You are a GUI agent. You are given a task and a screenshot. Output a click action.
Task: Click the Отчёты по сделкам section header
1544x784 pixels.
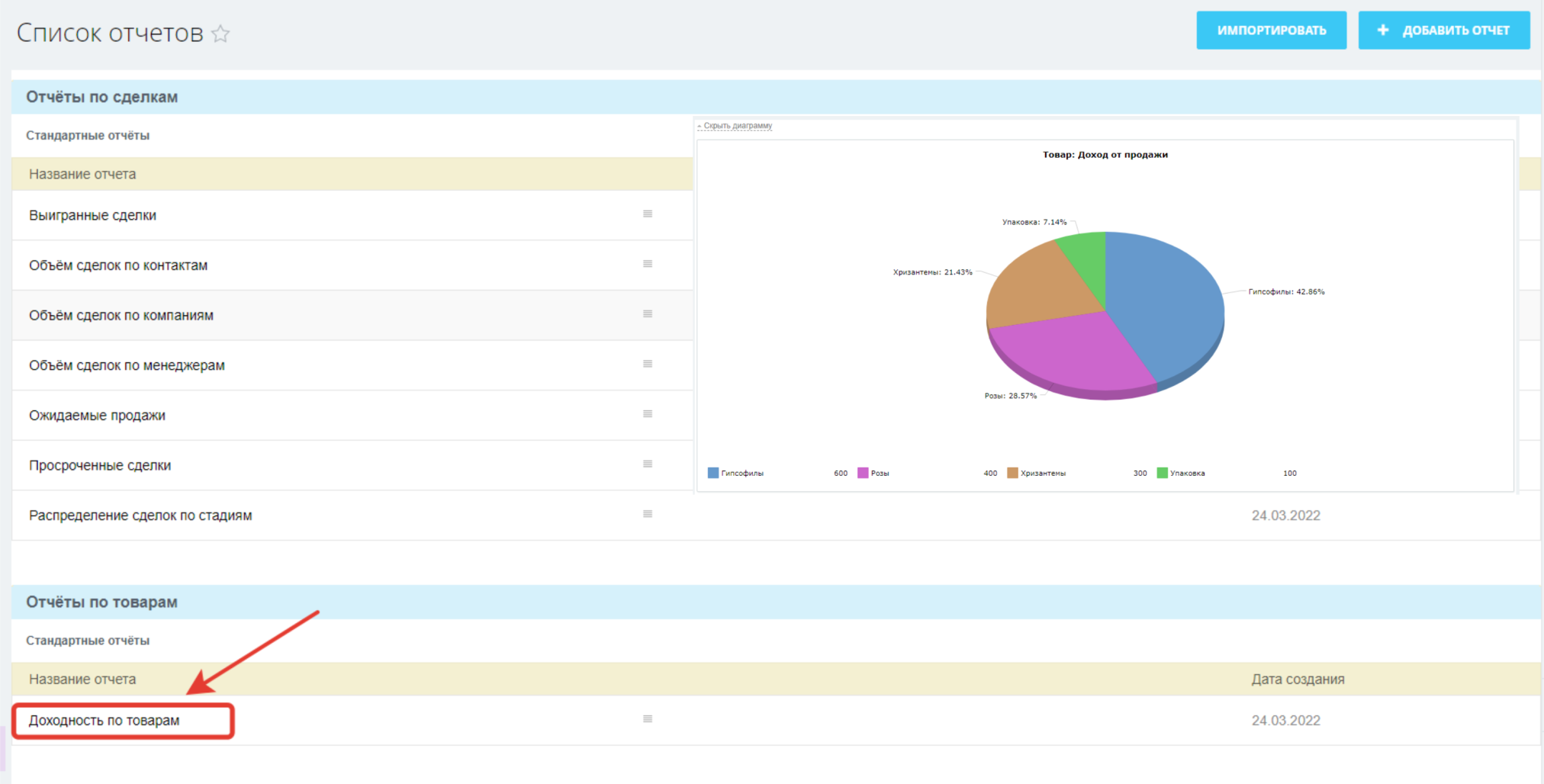pos(102,98)
